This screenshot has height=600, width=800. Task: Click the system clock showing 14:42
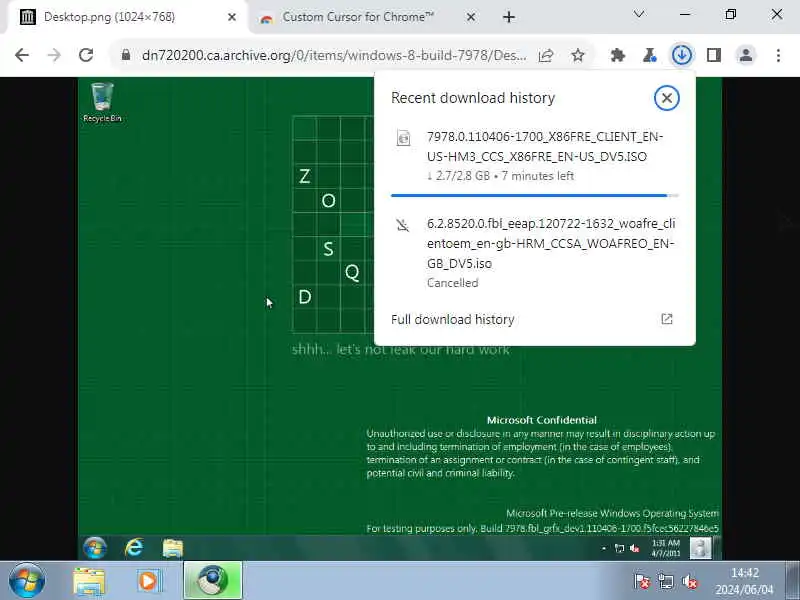[744, 581]
